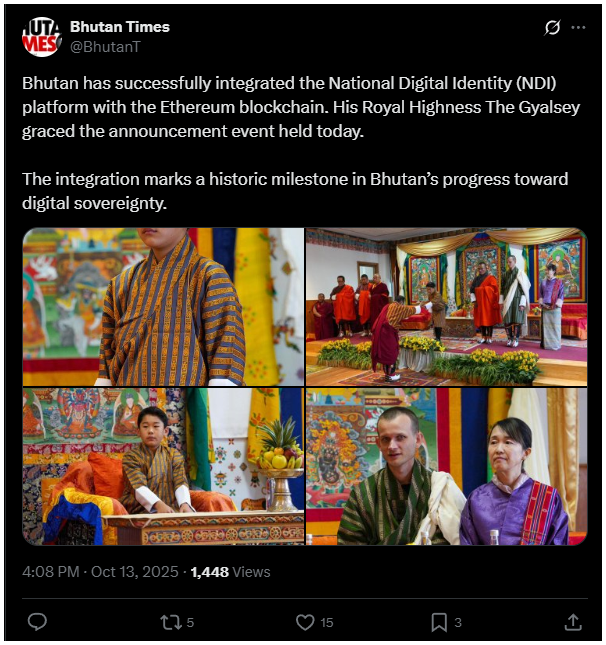
Task: Open Bhutan Times profile avatar
Action: coord(41,36)
